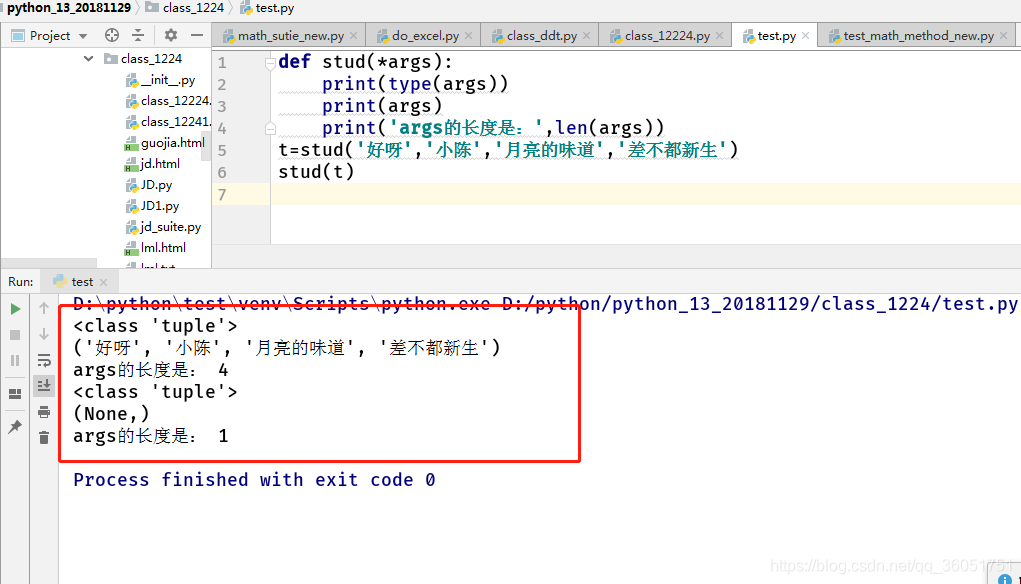The width and height of the screenshot is (1021, 584).
Task: Toggle code fold marker on line 1
Action: click(x=270, y=63)
